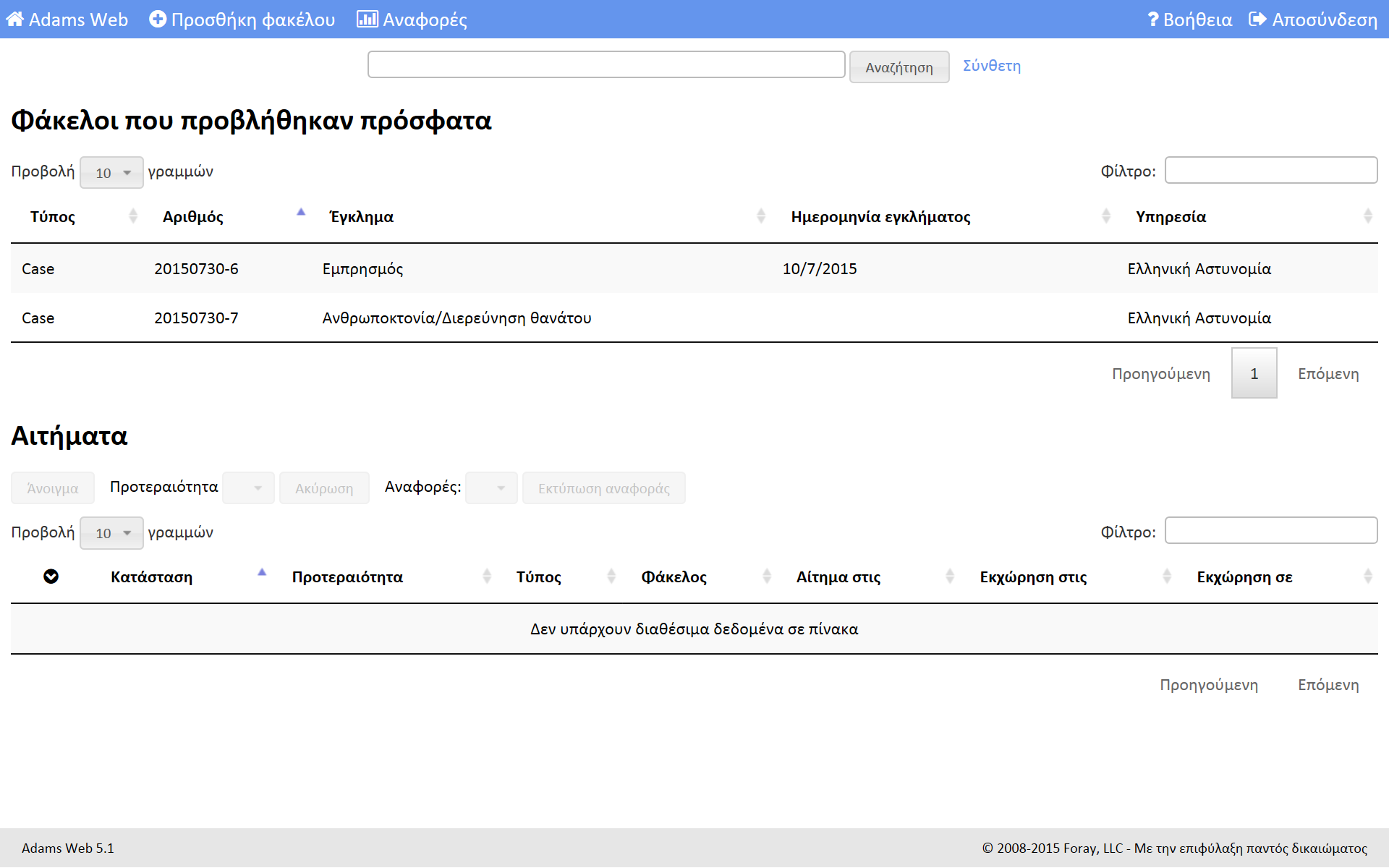Sort requests by Κατάσταση column arrow
Viewport: 1389px width, 868px height.
(262, 573)
